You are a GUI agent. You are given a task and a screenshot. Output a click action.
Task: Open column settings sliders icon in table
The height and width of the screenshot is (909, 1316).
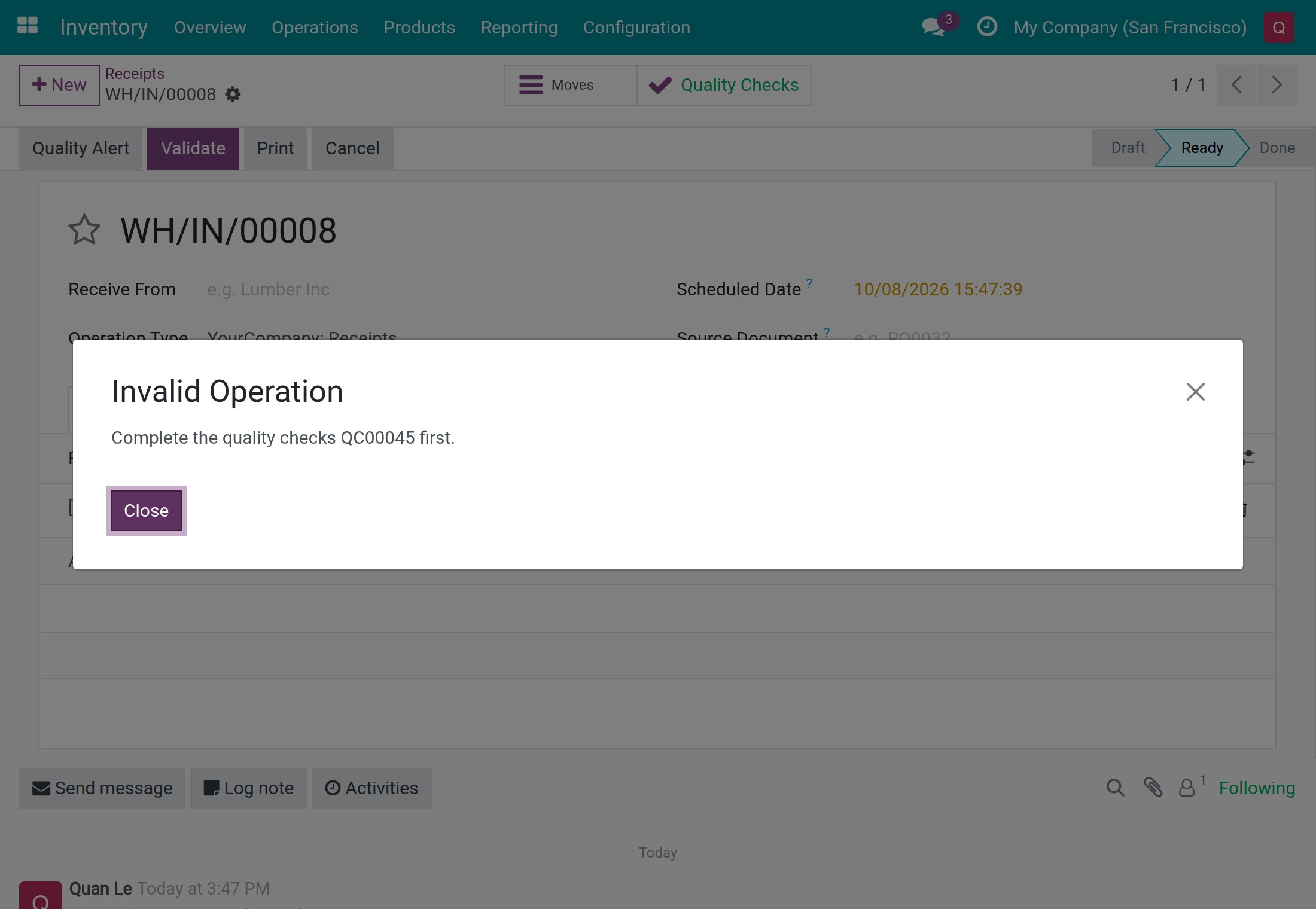click(1249, 457)
